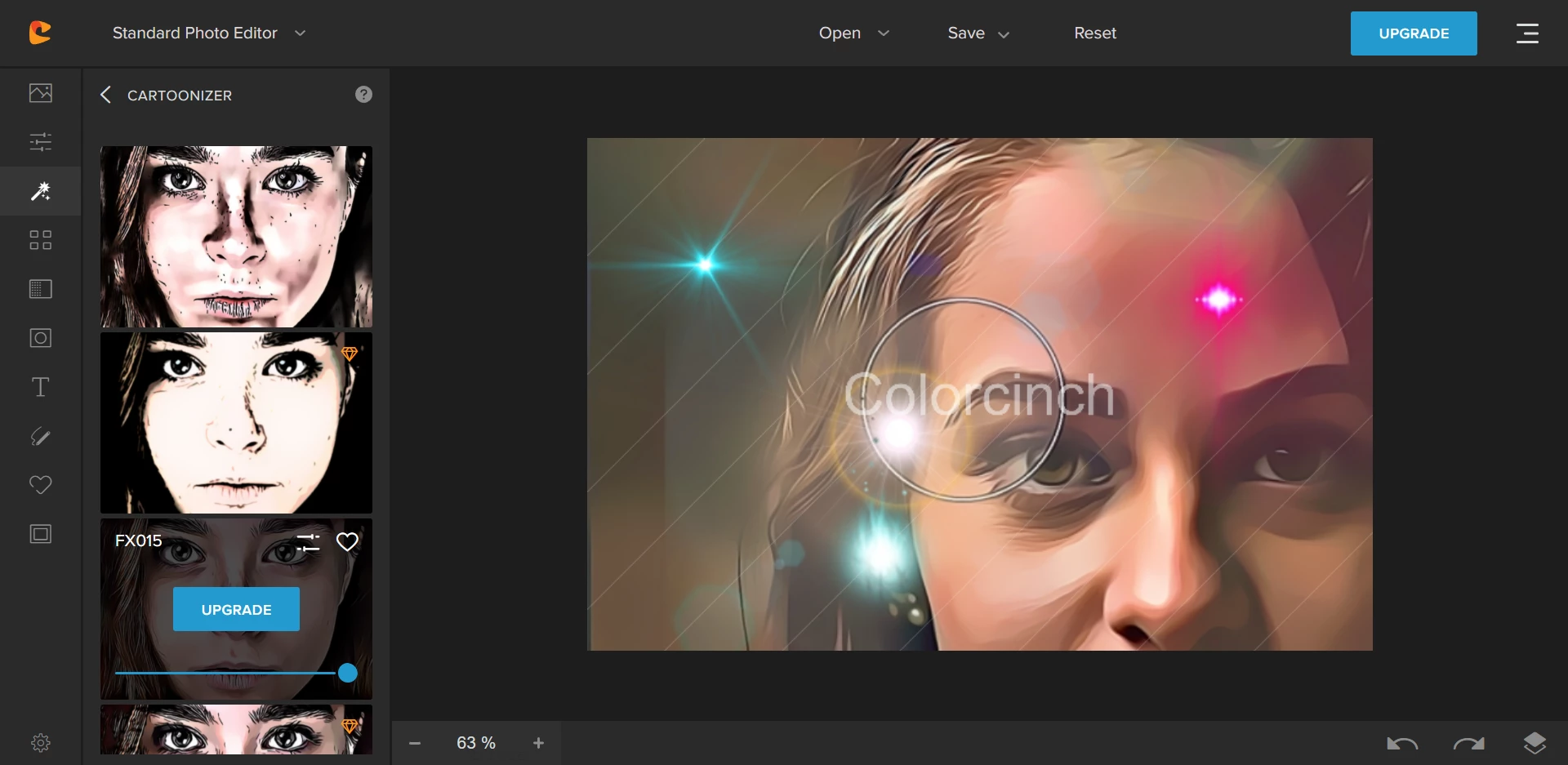Screen dimensions: 1568x765
Task: Open the four-squares grid sidebar icon
Action: (40, 240)
